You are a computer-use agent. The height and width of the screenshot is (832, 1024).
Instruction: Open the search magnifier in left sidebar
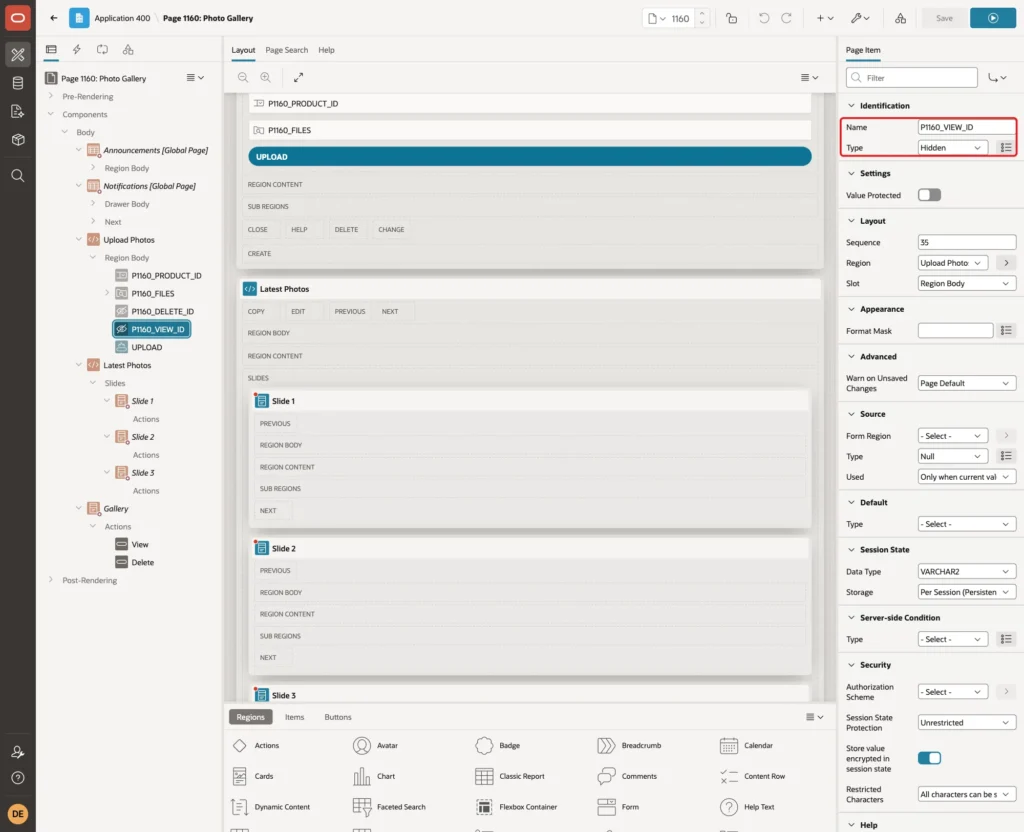[18, 176]
